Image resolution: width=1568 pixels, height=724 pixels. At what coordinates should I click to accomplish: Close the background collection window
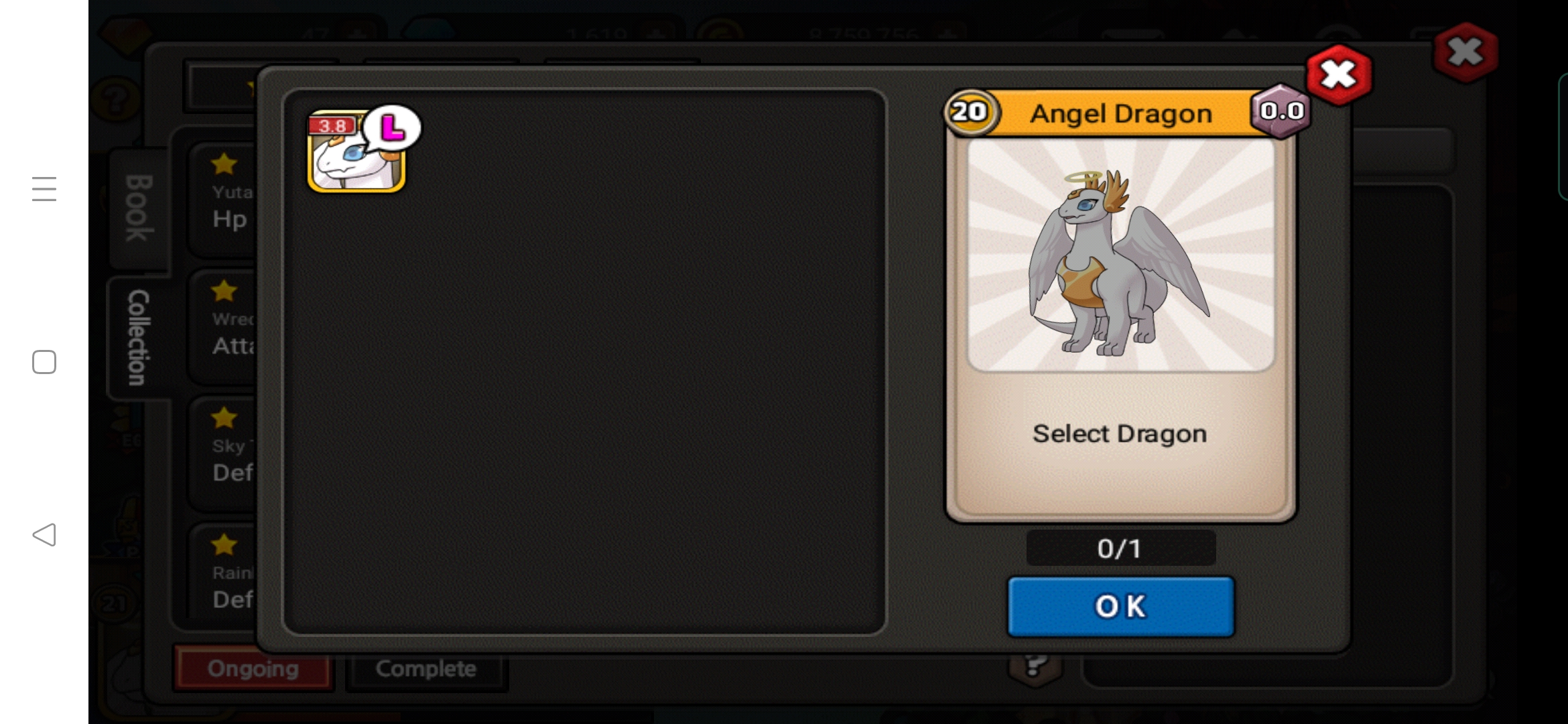(1465, 52)
